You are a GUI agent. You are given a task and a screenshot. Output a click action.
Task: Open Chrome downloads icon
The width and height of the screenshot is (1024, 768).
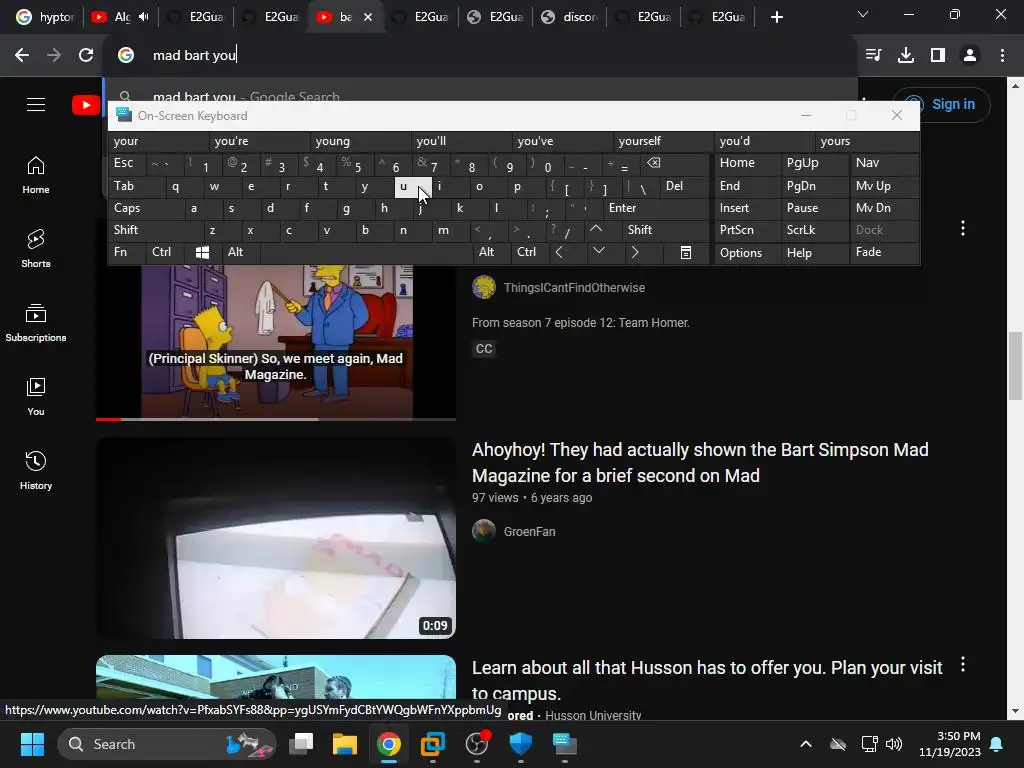[906, 56]
